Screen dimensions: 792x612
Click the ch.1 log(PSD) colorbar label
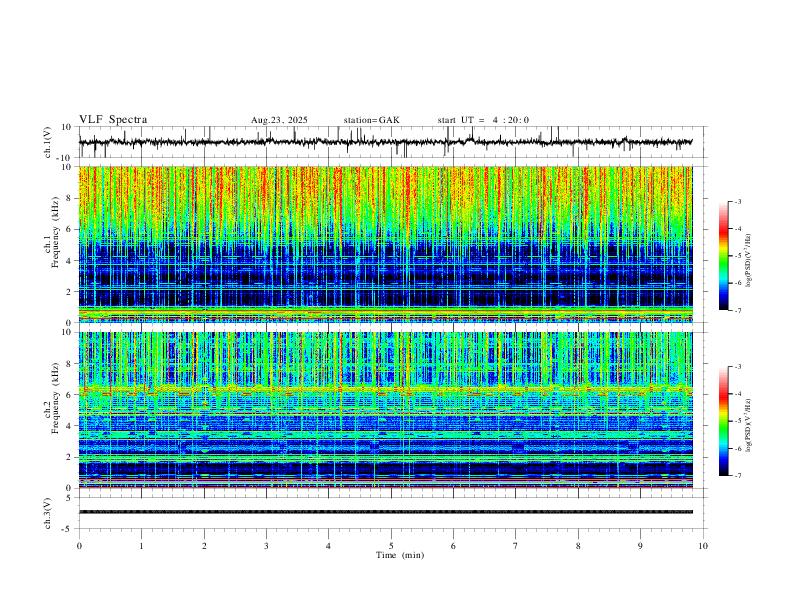749,261
